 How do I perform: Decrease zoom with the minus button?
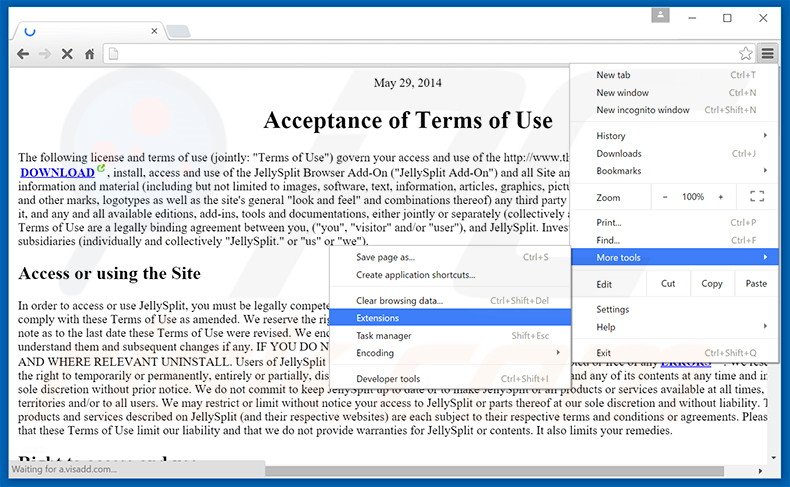[x=665, y=197]
